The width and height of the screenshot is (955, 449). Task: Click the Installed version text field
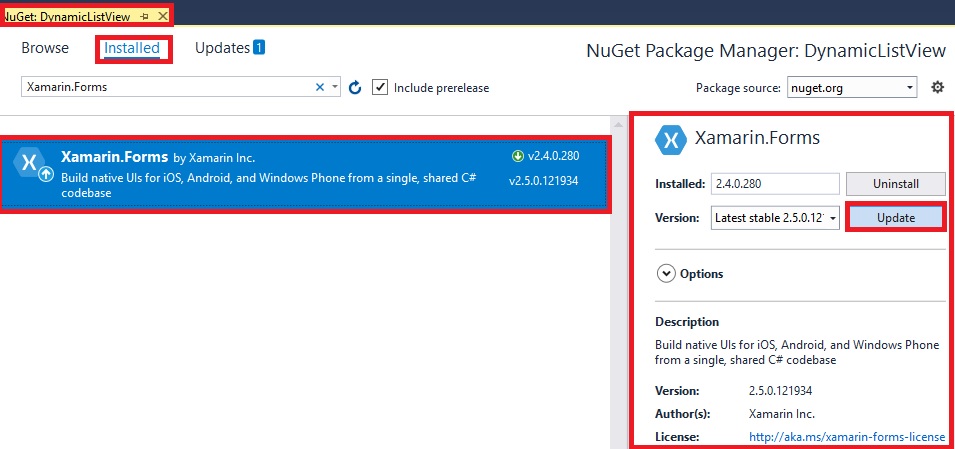775,184
